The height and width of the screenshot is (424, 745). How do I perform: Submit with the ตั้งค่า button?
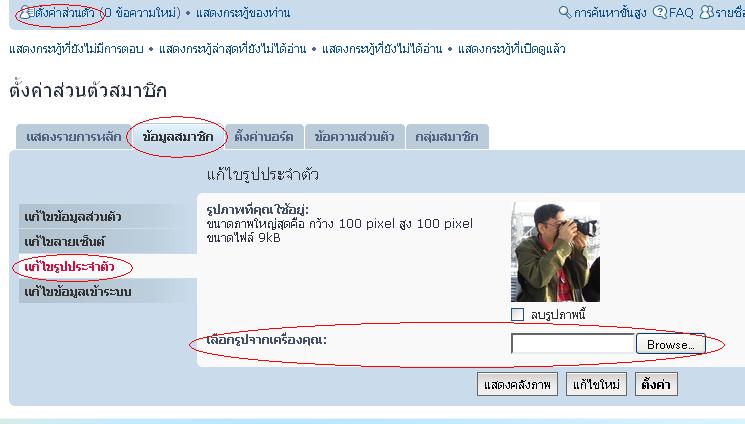[x=655, y=385]
